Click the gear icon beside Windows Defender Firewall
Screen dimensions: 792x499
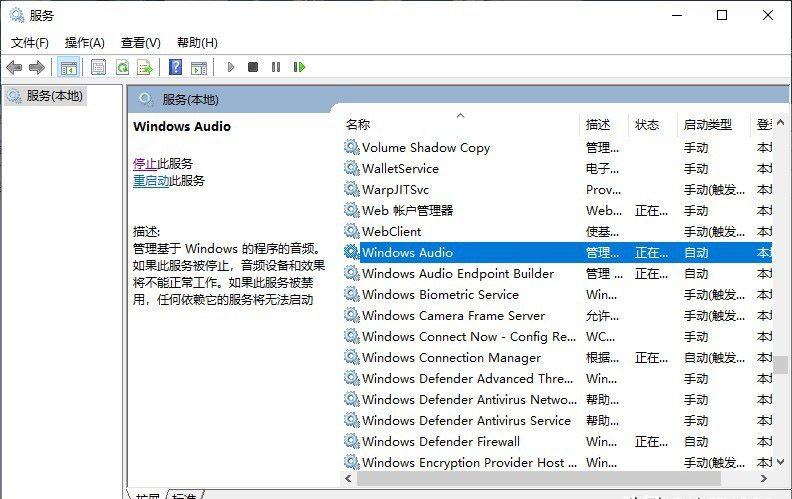tap(352, 441)
